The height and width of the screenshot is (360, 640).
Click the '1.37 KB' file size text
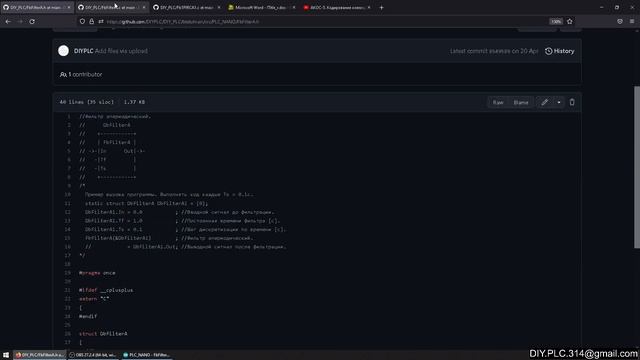(134, 102)
